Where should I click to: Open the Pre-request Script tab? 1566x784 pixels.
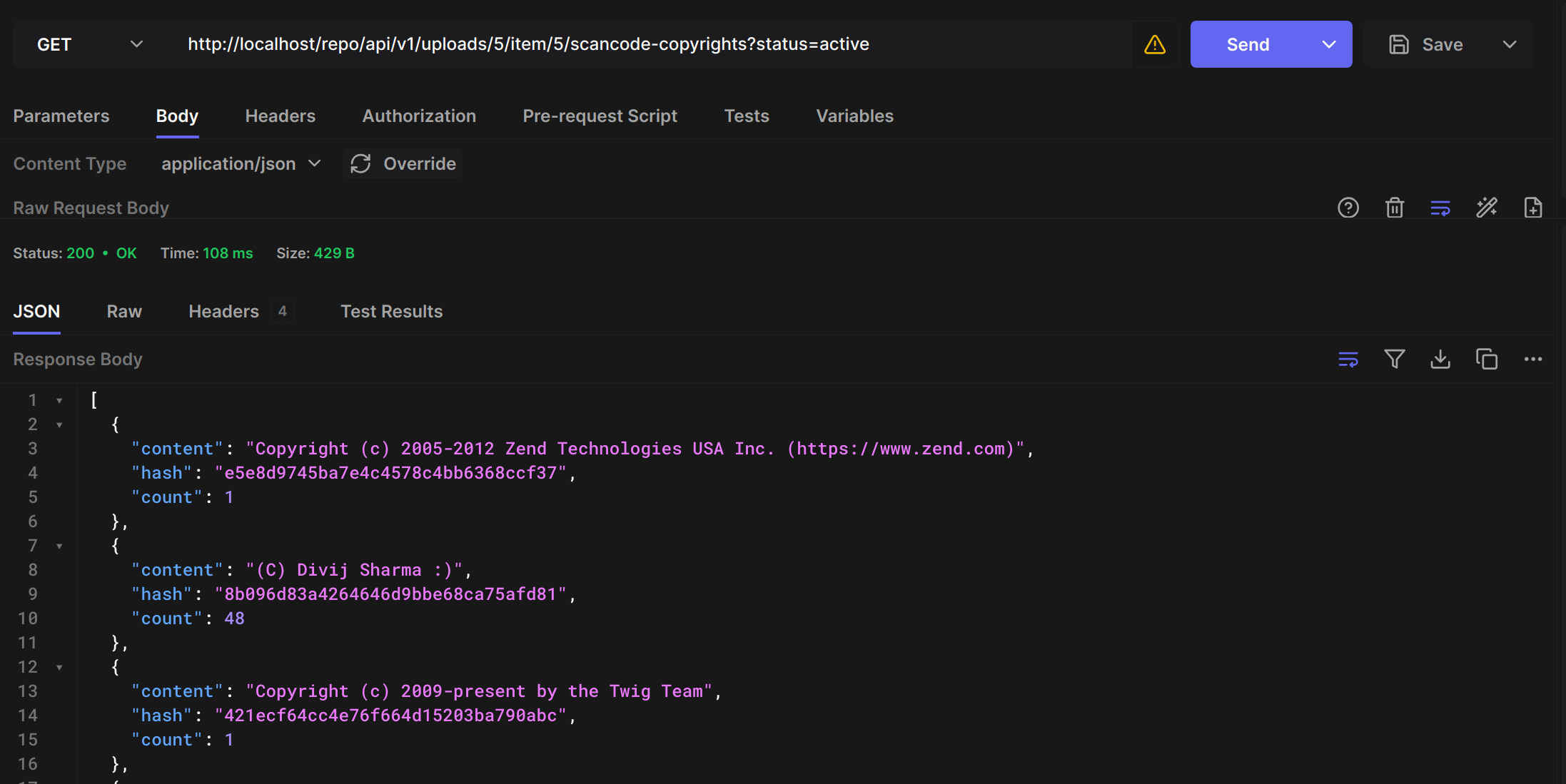tap(600, 116)
